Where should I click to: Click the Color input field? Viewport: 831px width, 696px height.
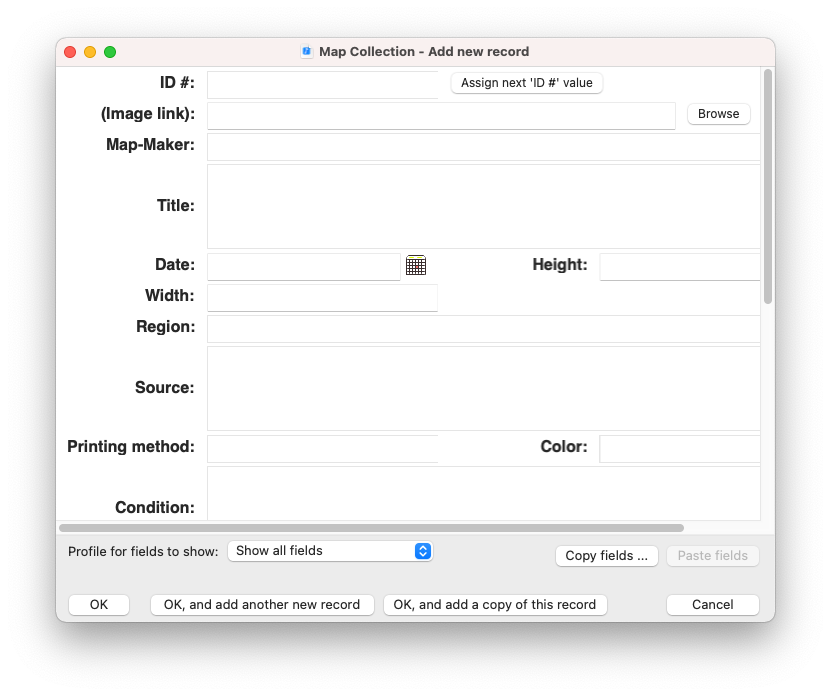coord(679,448)
